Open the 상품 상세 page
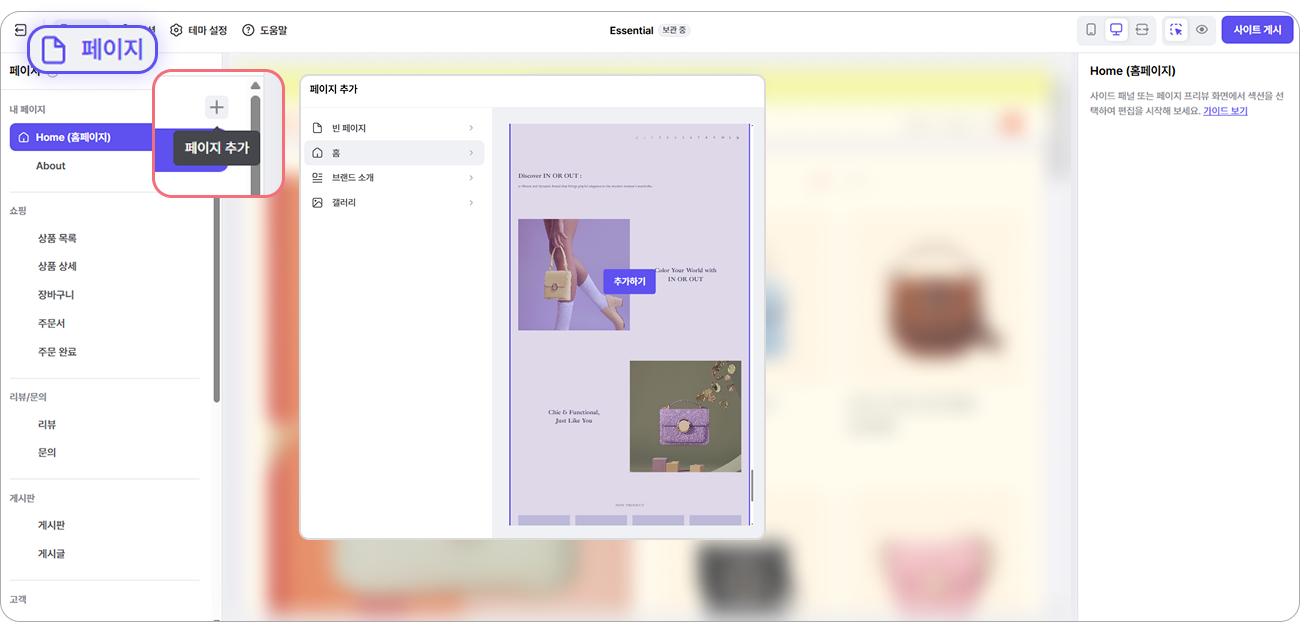 point(57,266)
